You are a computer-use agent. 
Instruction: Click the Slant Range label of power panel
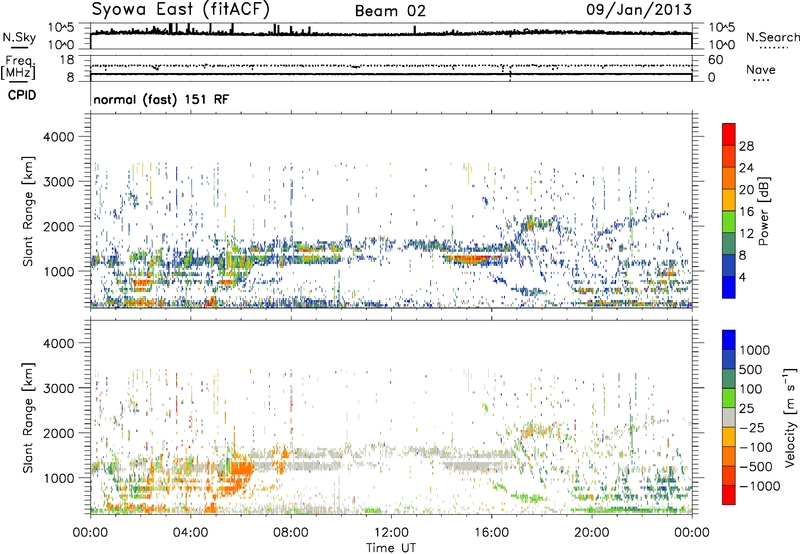click(x=29, y=211)
